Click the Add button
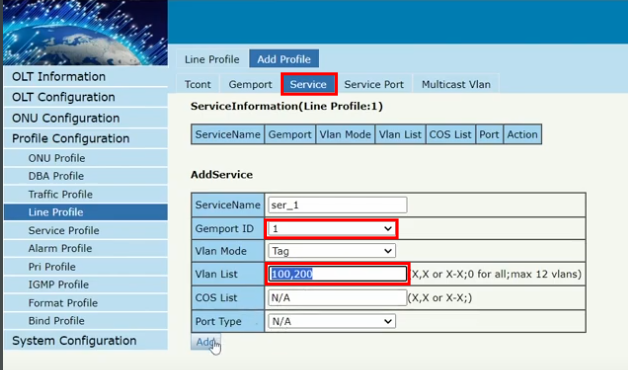The height and width of the screenshot is (370, 628). point(205,342)
